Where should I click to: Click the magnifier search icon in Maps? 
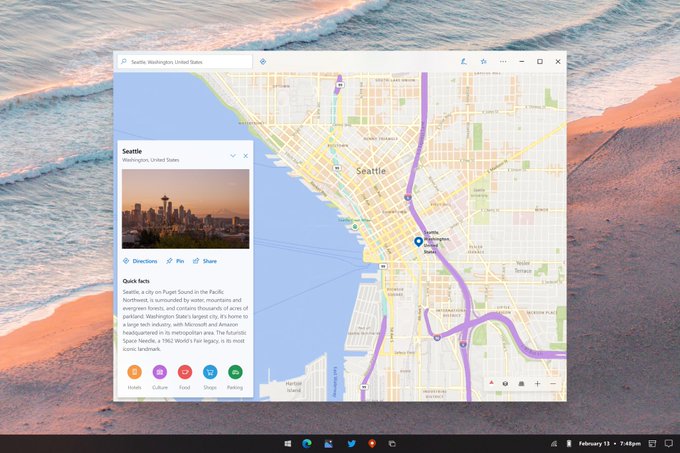click(124, 62)
